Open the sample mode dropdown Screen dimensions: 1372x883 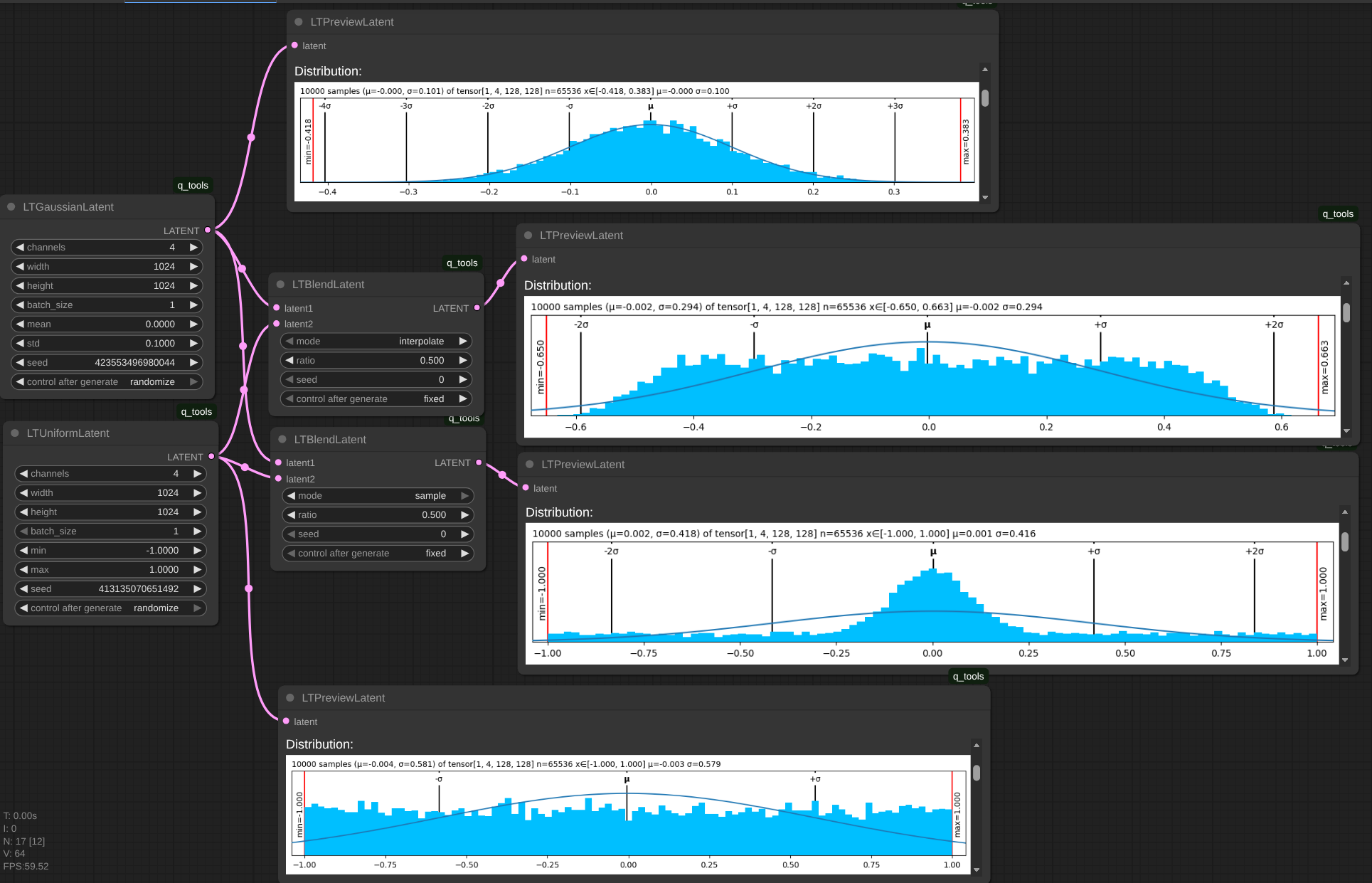[x=378, y=496]
